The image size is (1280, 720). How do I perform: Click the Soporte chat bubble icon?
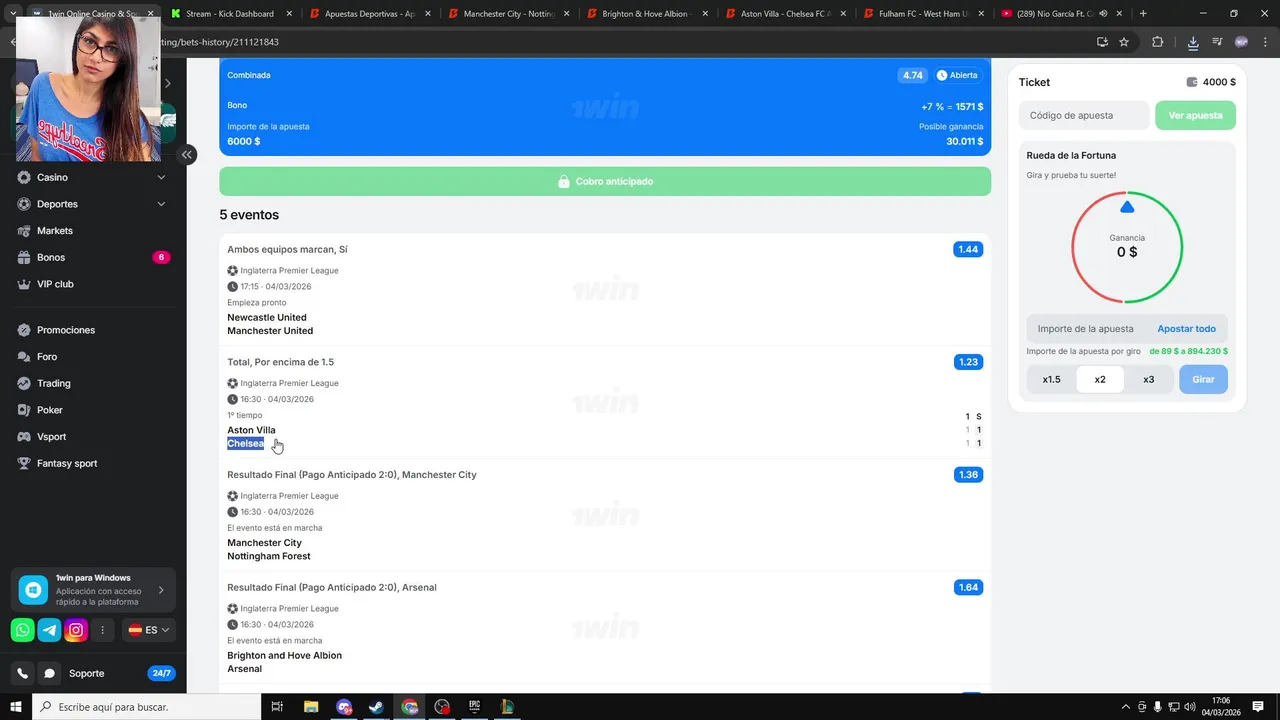pyautogui.click(x=49, y=673)
